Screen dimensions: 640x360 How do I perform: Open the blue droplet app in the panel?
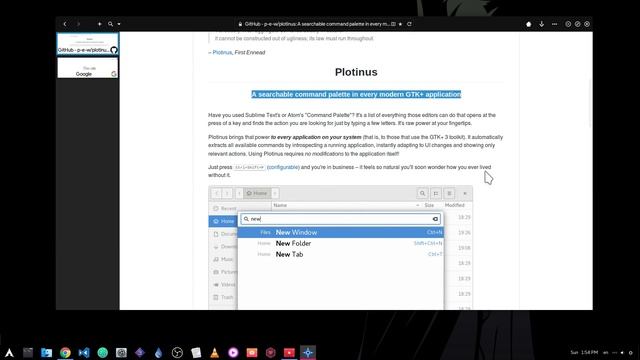pyautogui.click(x=158, y=353)
